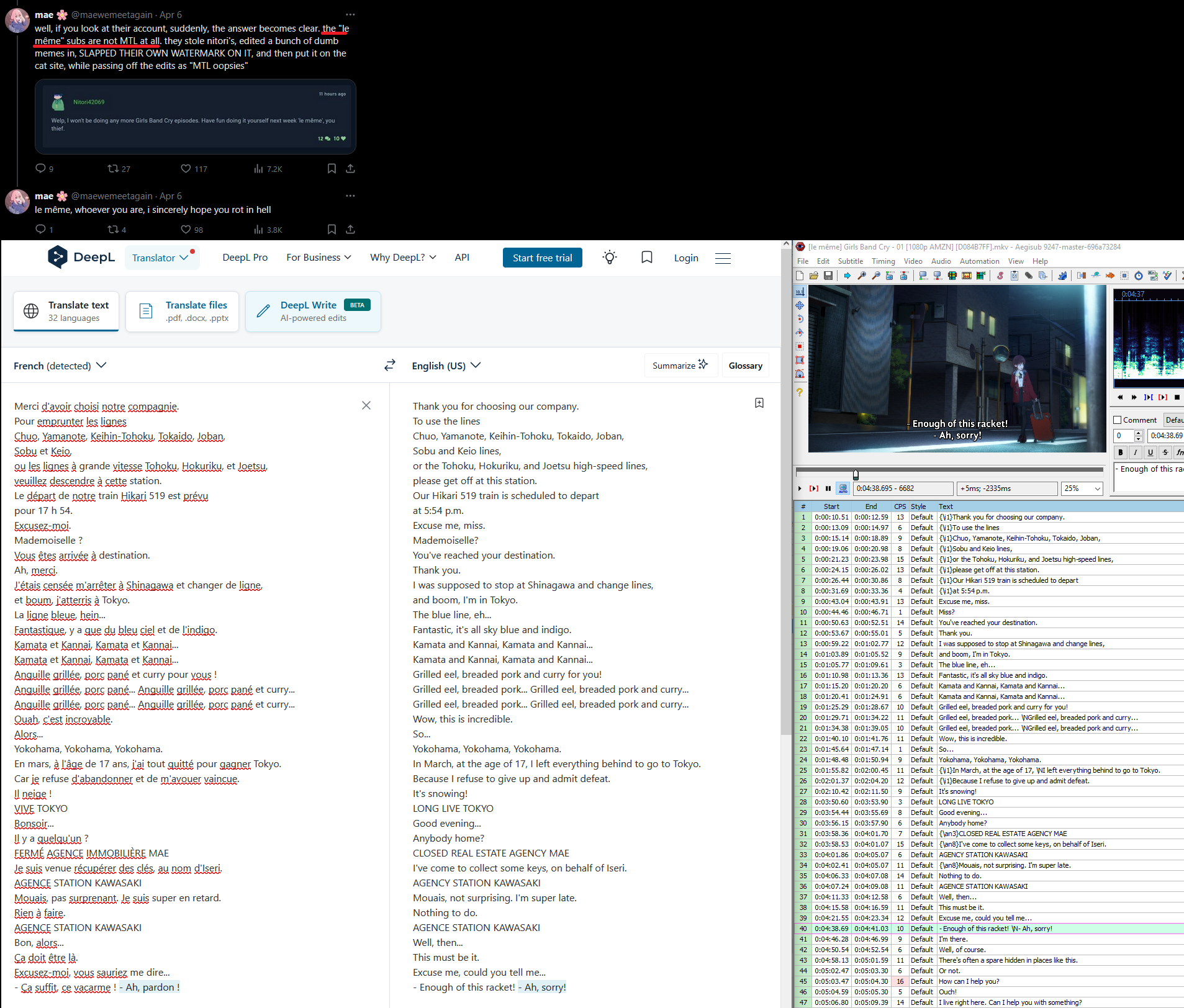The height and width of the screenshot is (1008, 1184).
Task: Switch to the Translate files tab
Action: (x=183, y=312)
